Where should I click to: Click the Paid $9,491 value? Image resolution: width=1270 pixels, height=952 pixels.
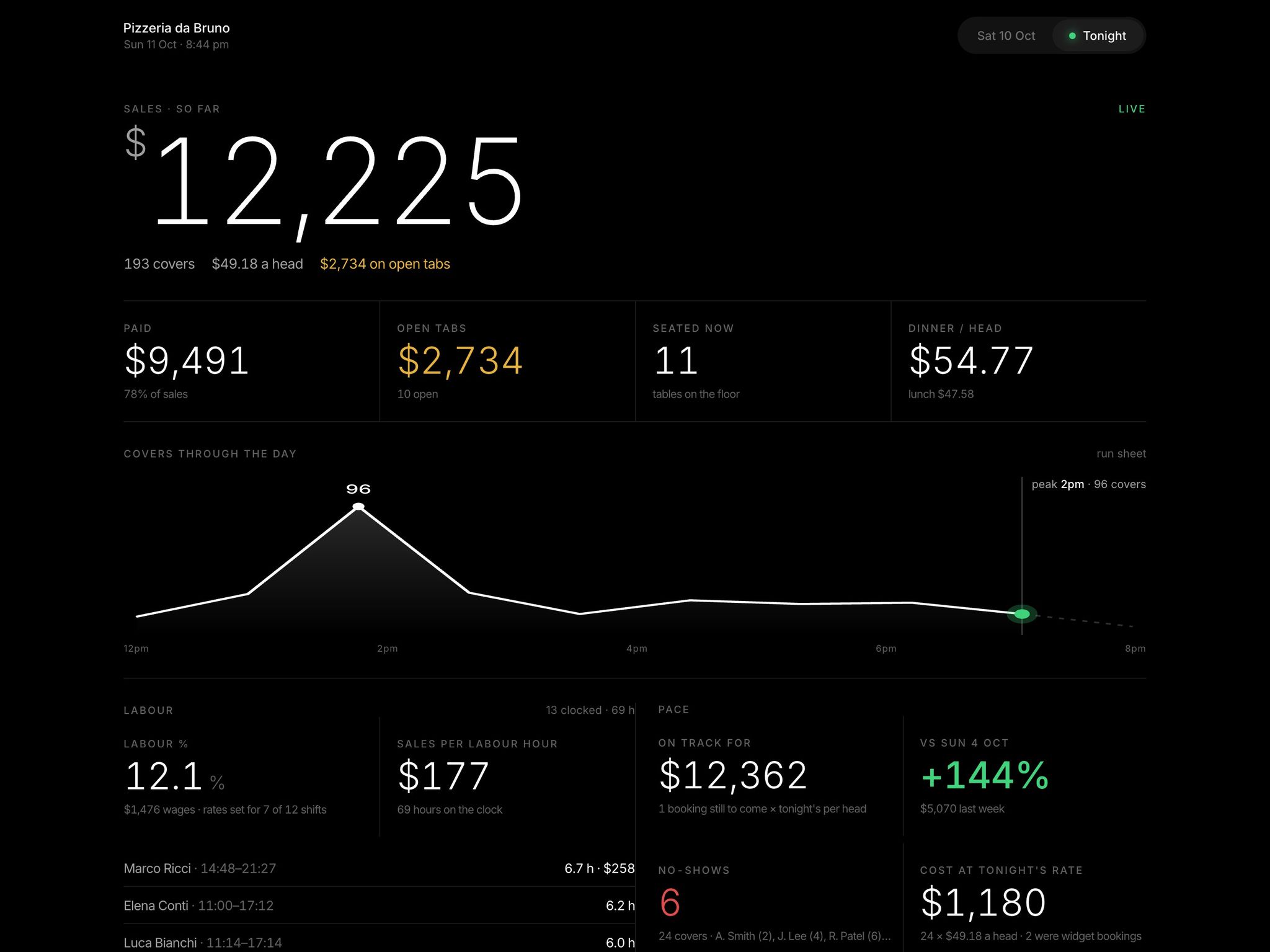(x=187, y=361)
